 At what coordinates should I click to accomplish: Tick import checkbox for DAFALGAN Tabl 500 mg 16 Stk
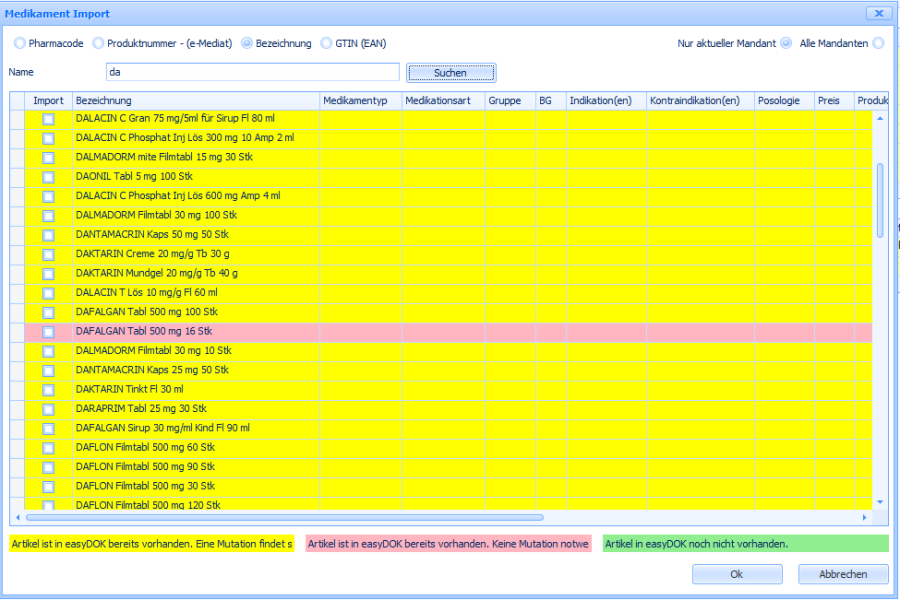[48, 331]
